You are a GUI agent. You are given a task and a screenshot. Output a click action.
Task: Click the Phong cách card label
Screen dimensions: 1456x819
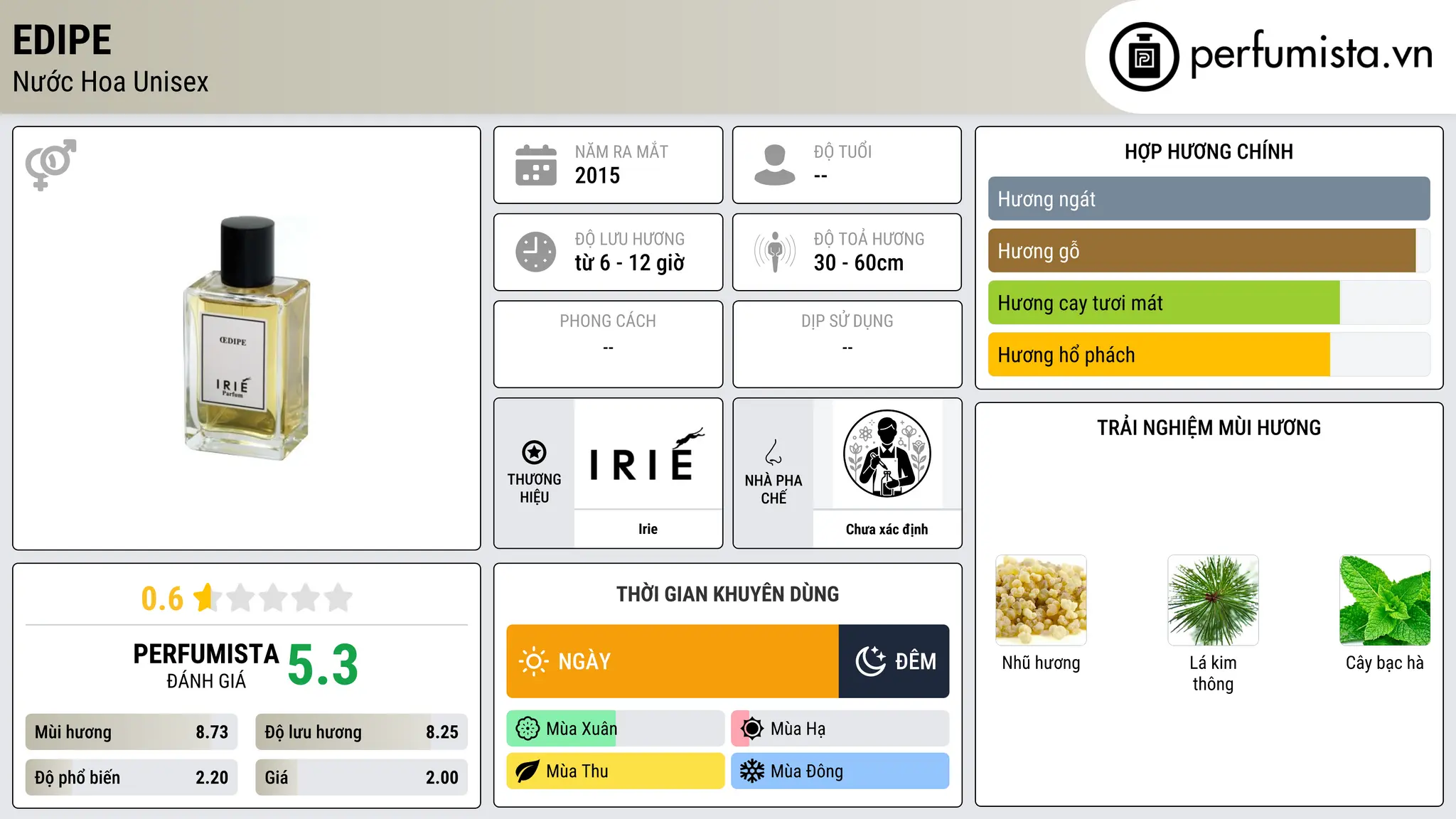[x=608, y=321]
